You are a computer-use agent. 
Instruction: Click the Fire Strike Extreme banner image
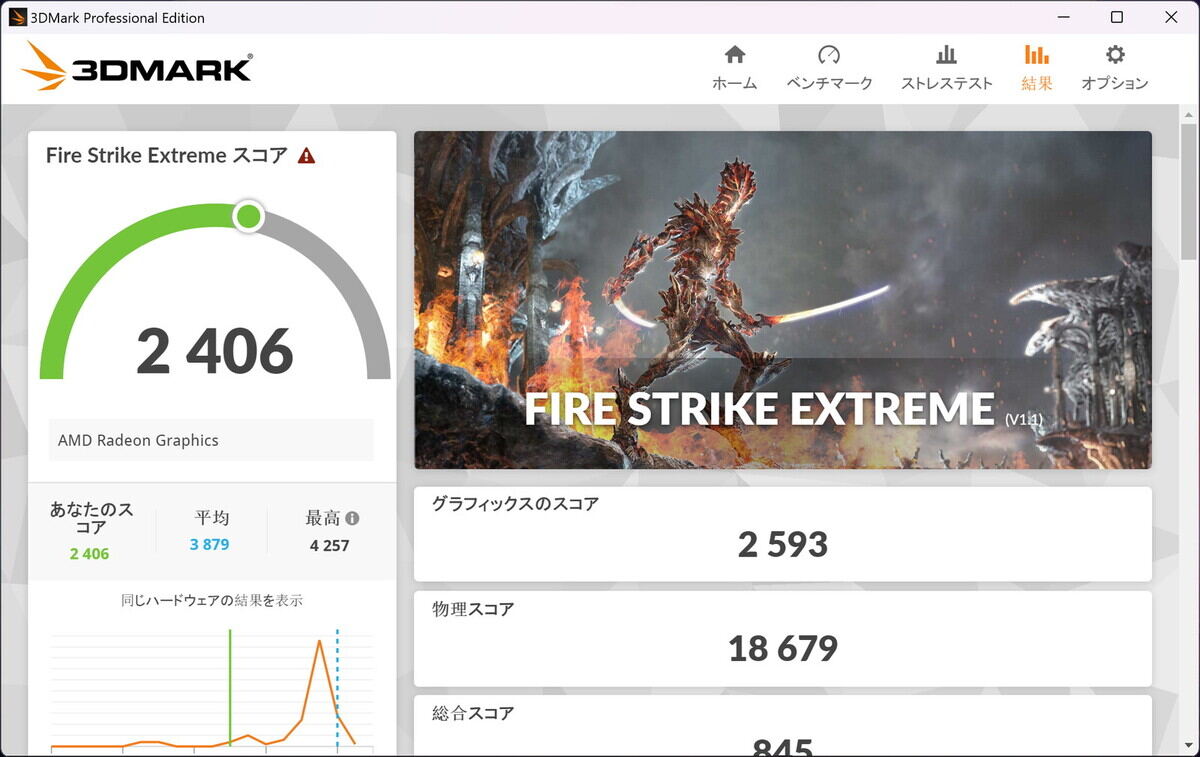pyautogui.click(x=783, y=300)
